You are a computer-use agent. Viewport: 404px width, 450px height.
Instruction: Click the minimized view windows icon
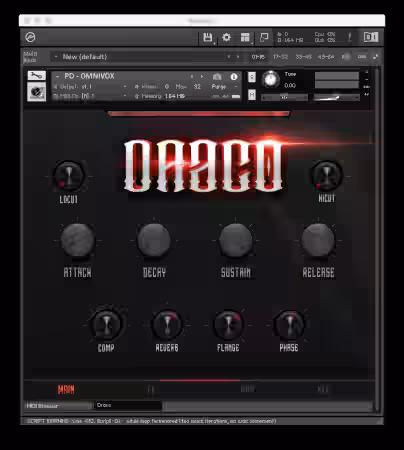tap(264, 37)
